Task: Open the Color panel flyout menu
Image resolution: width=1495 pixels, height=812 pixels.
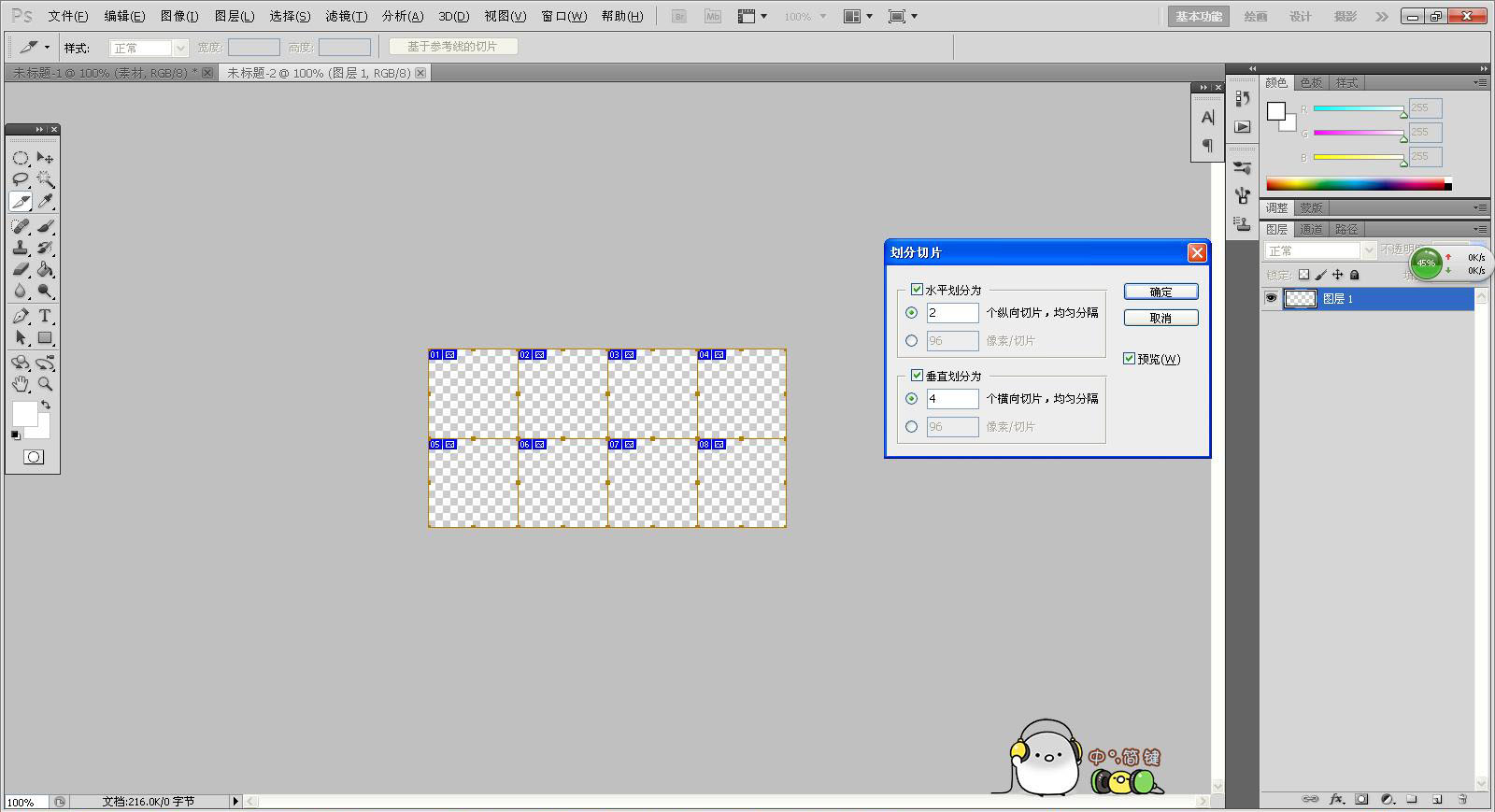Action: [x=1480, y=83]
